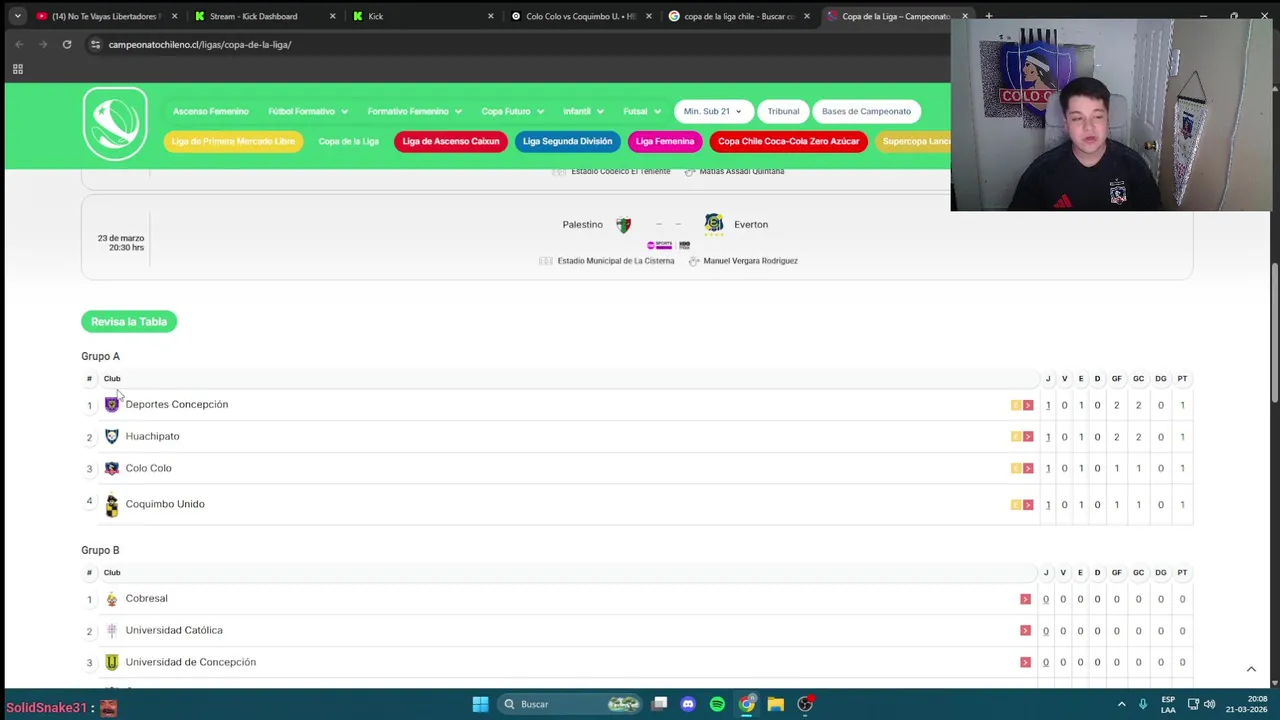
Task: Open Liga Segunda División
Action: pyautogui.click(x=567, y=141)
